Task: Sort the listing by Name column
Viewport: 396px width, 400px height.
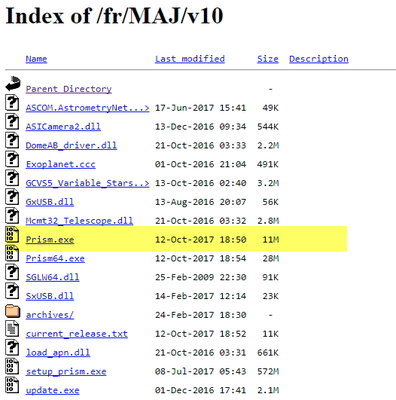Action: tap(36, 59)
